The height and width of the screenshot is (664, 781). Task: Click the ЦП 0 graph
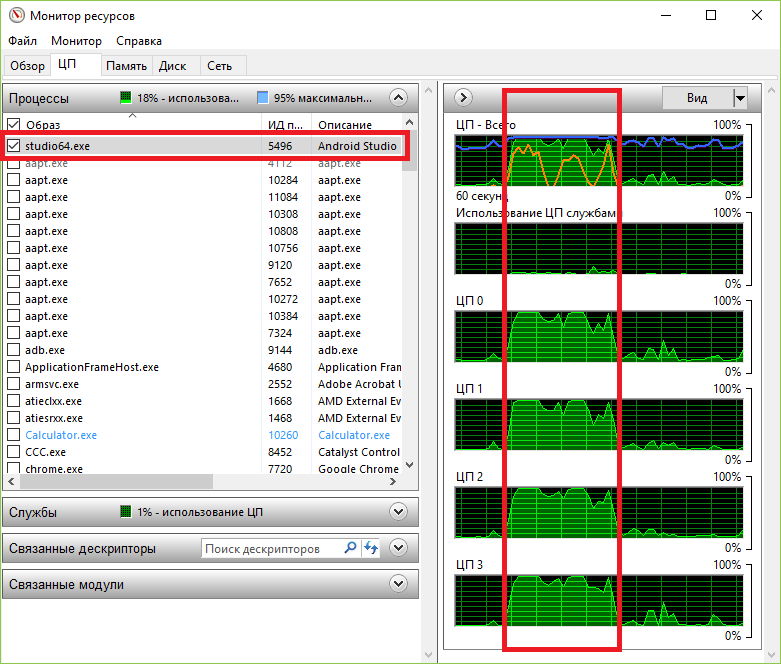coord(598,336)
